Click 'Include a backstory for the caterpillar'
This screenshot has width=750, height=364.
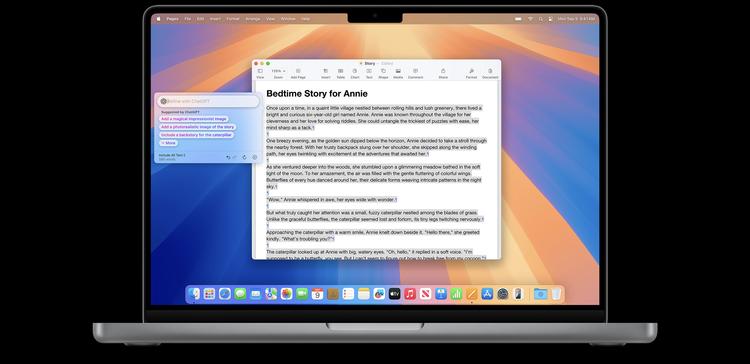click(x=197, y=135)
